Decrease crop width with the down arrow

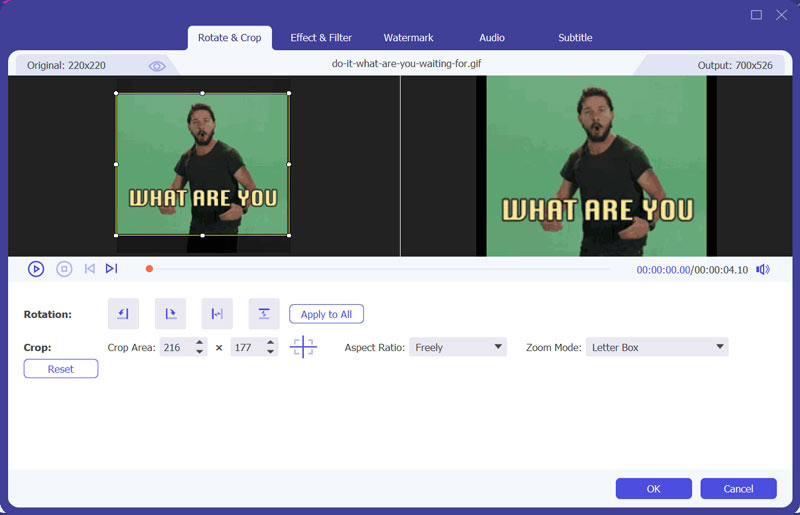pyautogui.click(x=199, y=352)
